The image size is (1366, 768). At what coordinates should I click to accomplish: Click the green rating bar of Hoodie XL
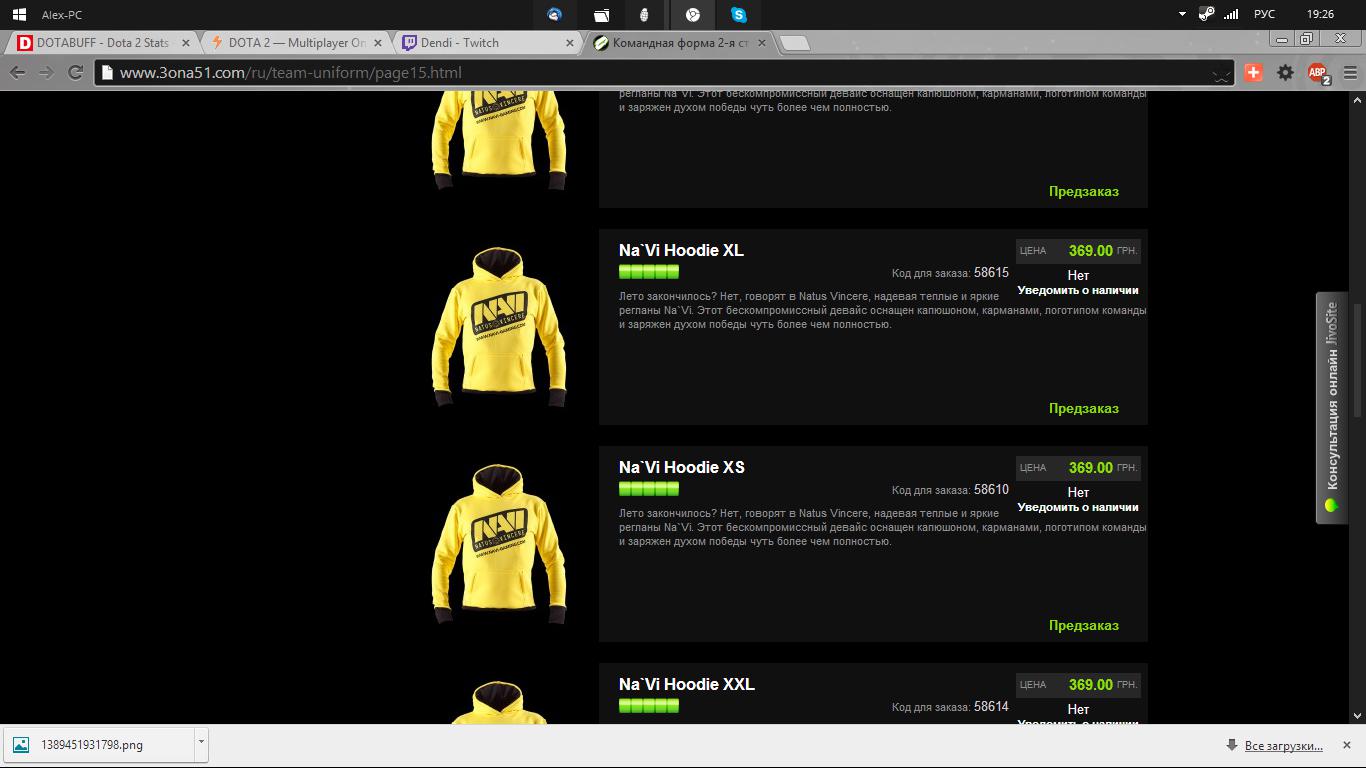click(649, 272)
